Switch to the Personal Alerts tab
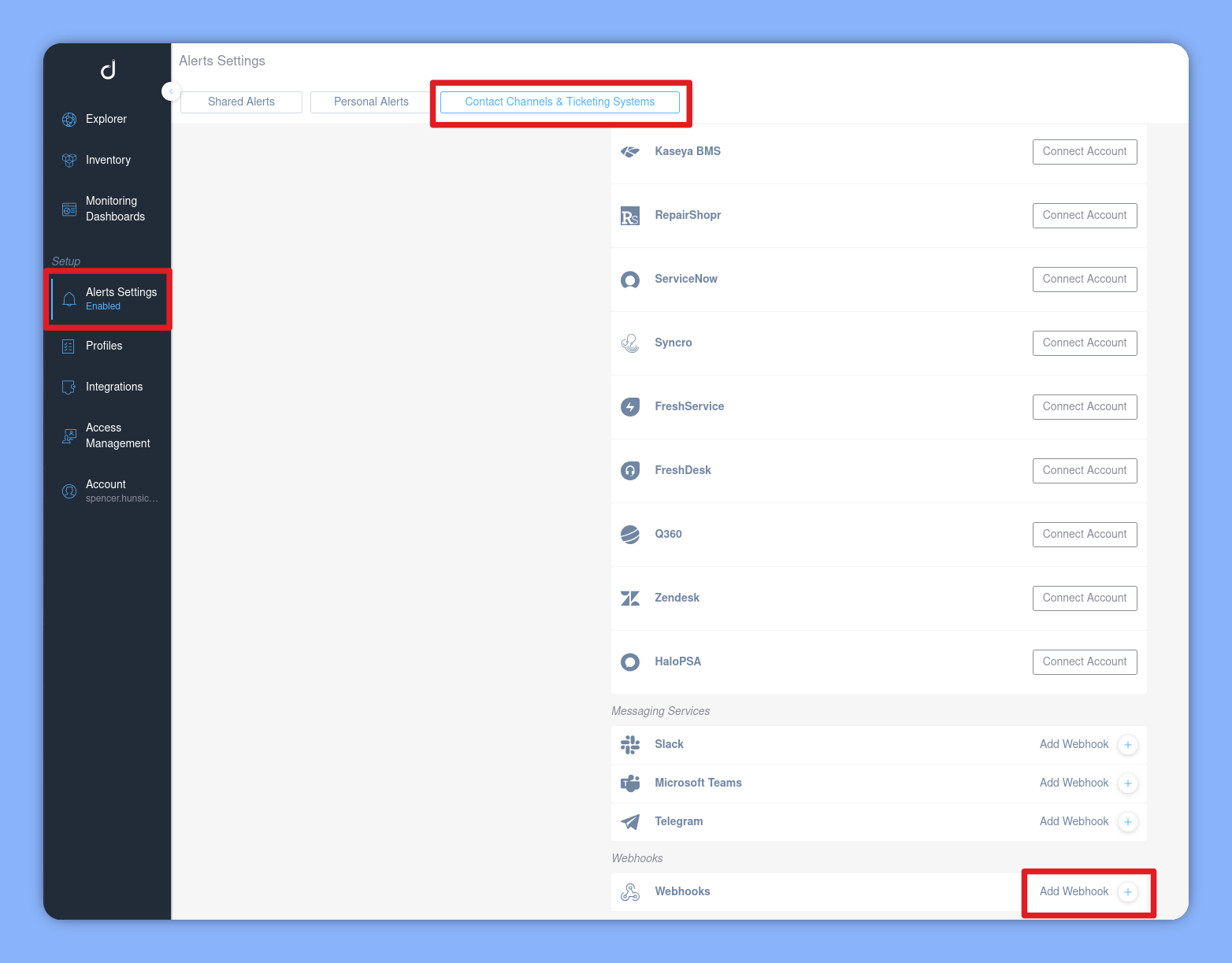Image resolution: width=1232 pixels, height=963 pixels. tap(371, 102)
